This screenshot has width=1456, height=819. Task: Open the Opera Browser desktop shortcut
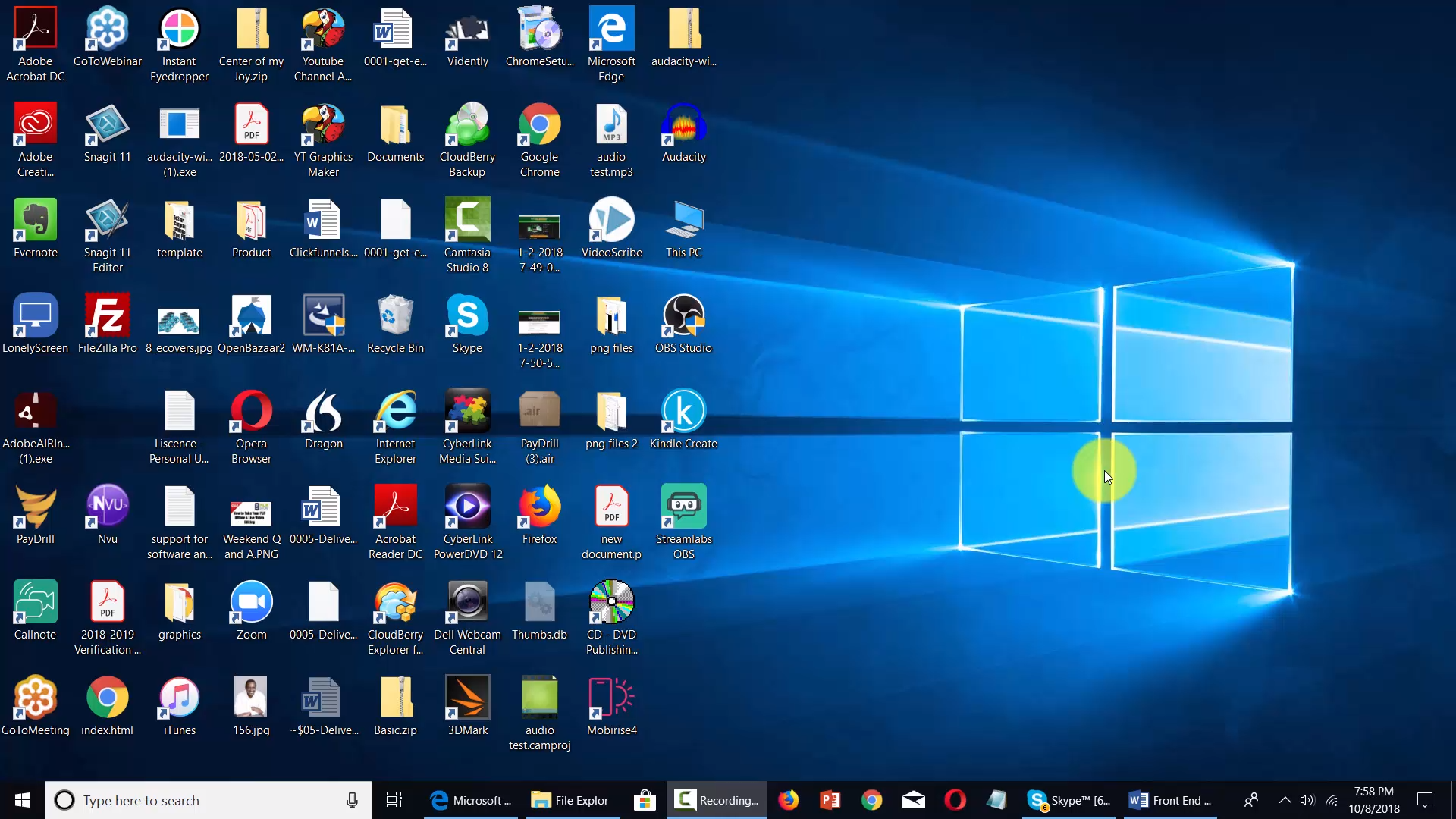pos(251,426)
